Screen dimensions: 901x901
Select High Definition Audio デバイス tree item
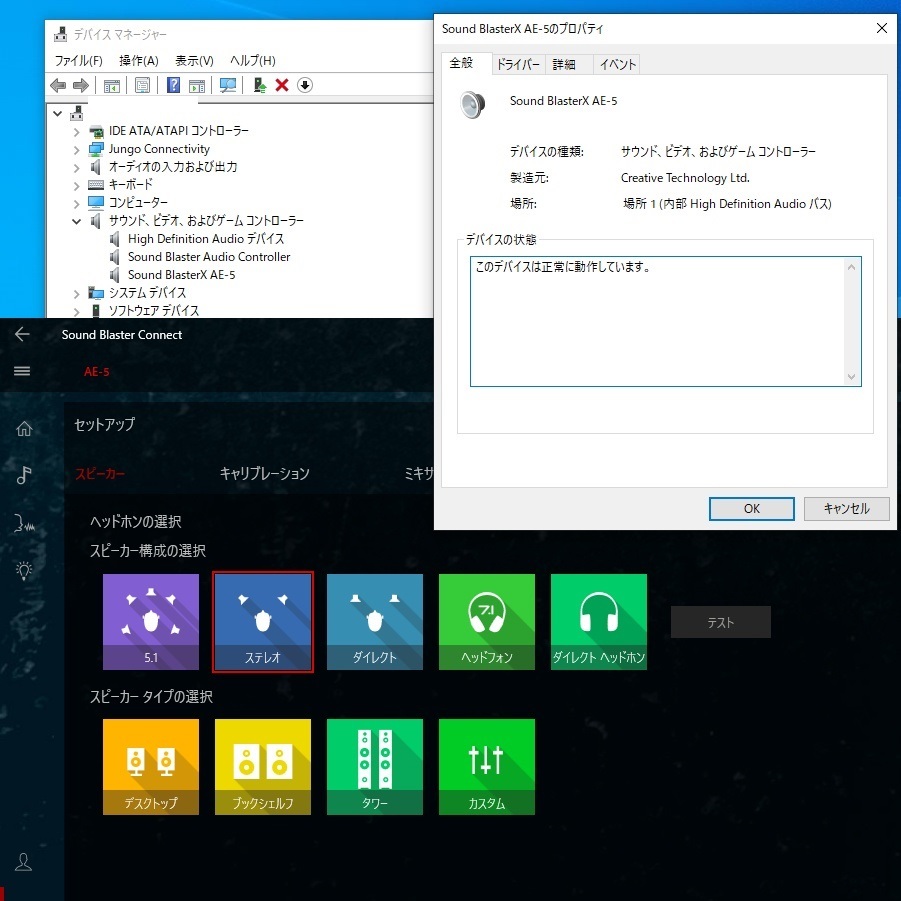[206, 239]
